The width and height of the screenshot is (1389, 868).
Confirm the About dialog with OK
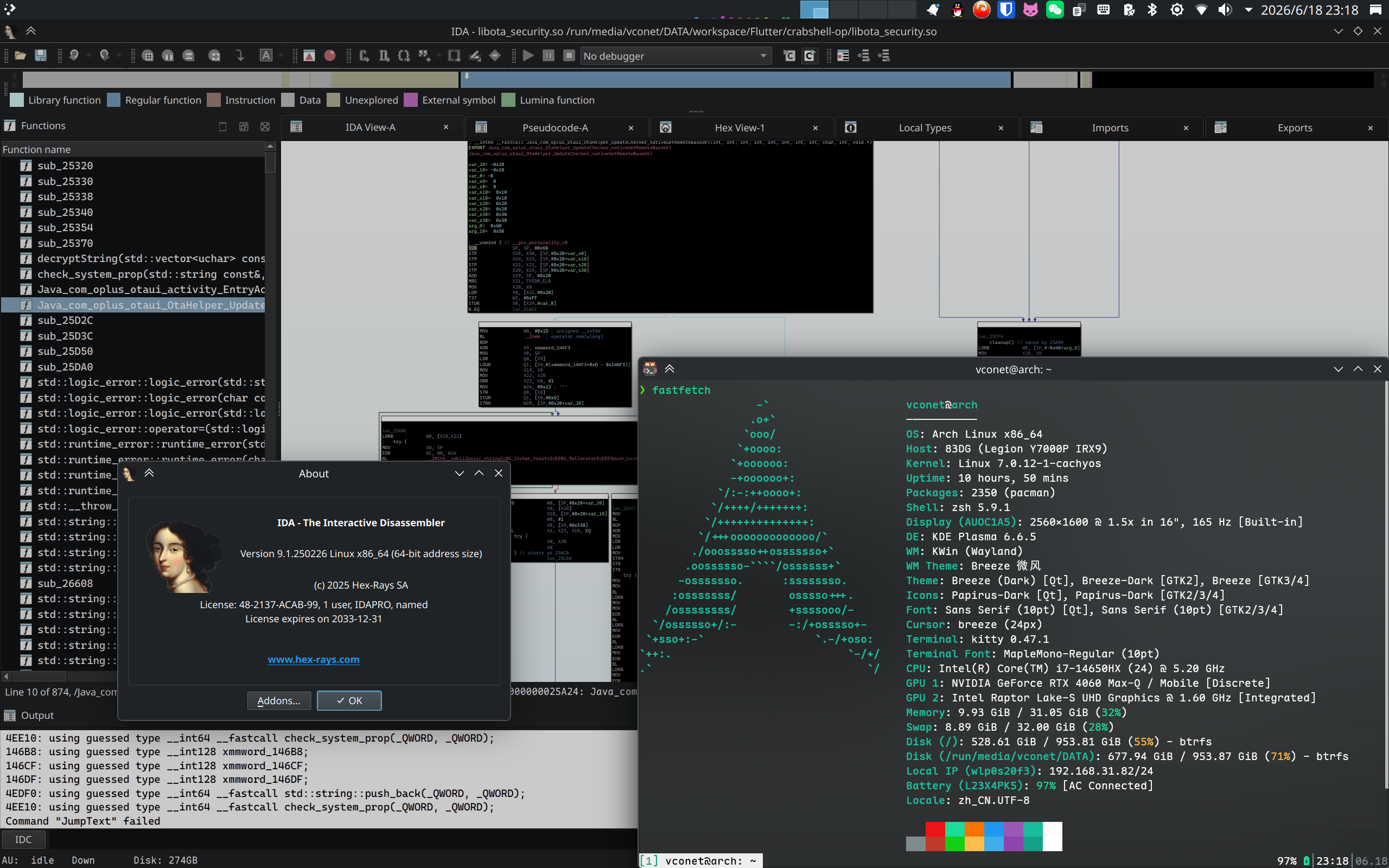349,700
